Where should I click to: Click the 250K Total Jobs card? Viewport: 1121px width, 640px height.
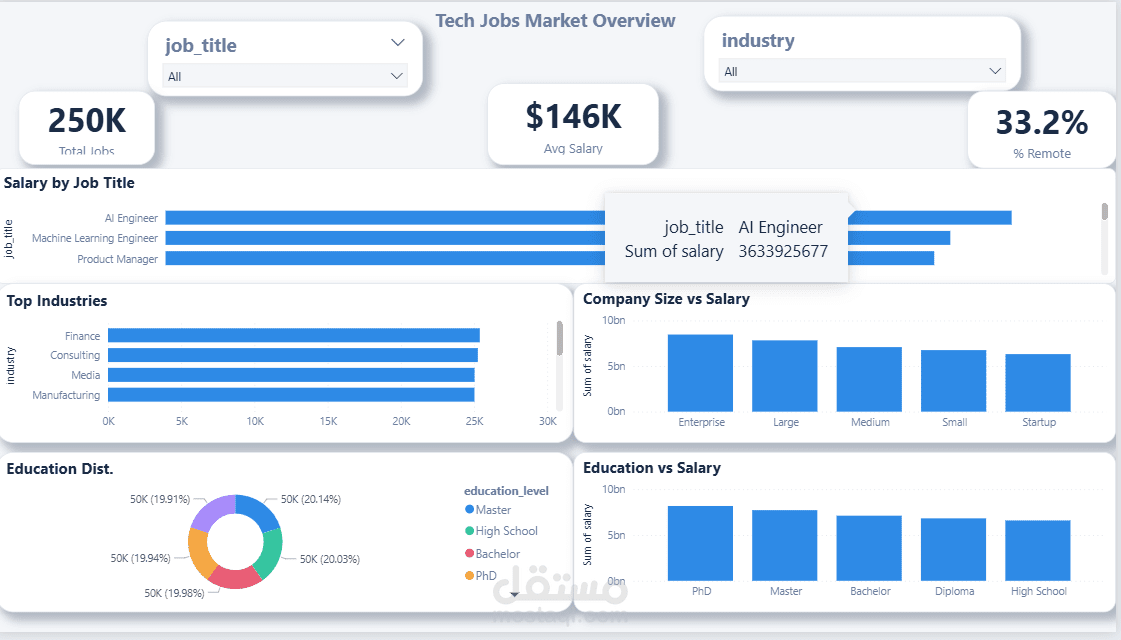point(87,128)
